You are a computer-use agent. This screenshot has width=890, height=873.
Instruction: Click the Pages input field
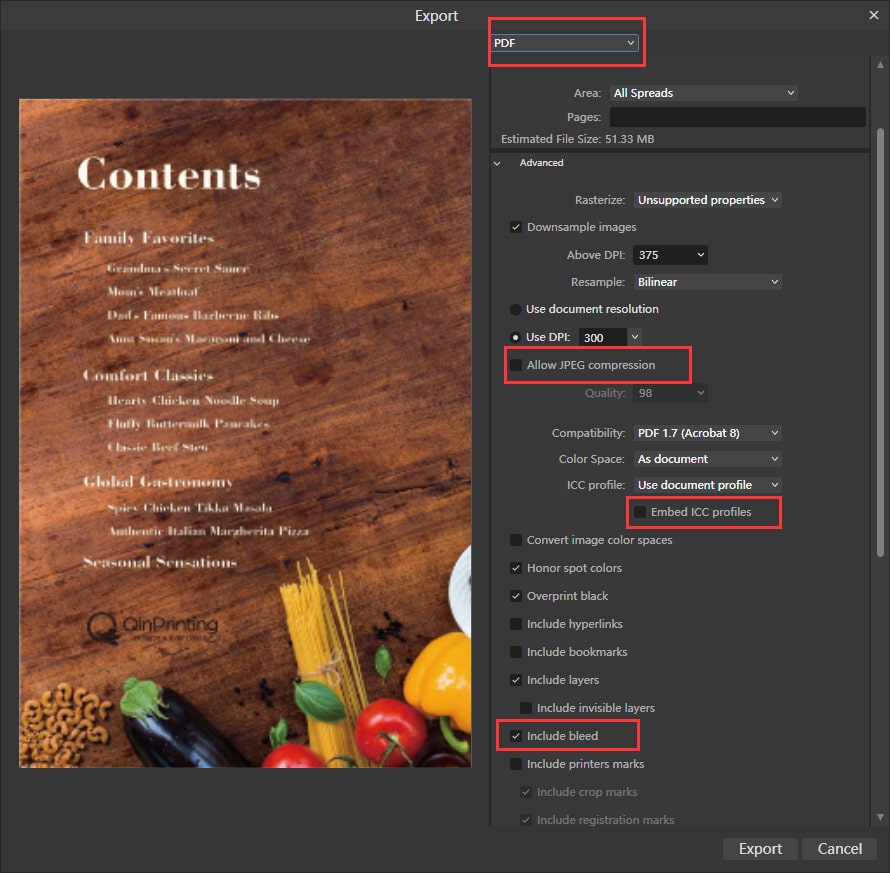737,117
